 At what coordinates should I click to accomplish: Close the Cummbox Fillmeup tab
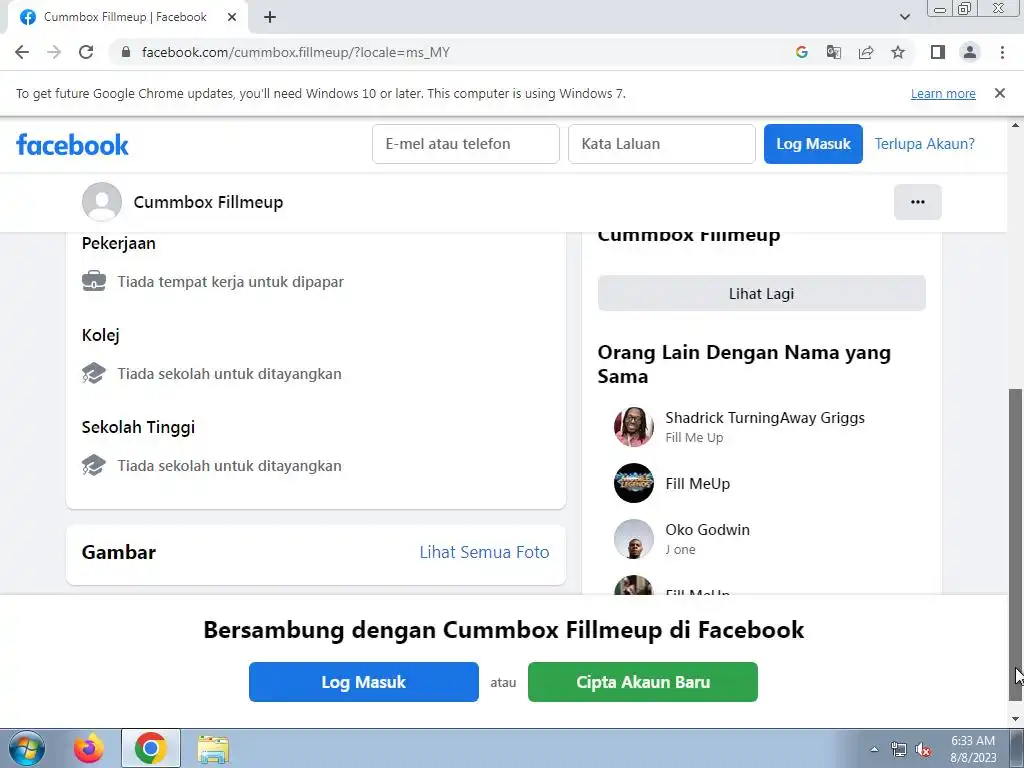click(232, 17)
